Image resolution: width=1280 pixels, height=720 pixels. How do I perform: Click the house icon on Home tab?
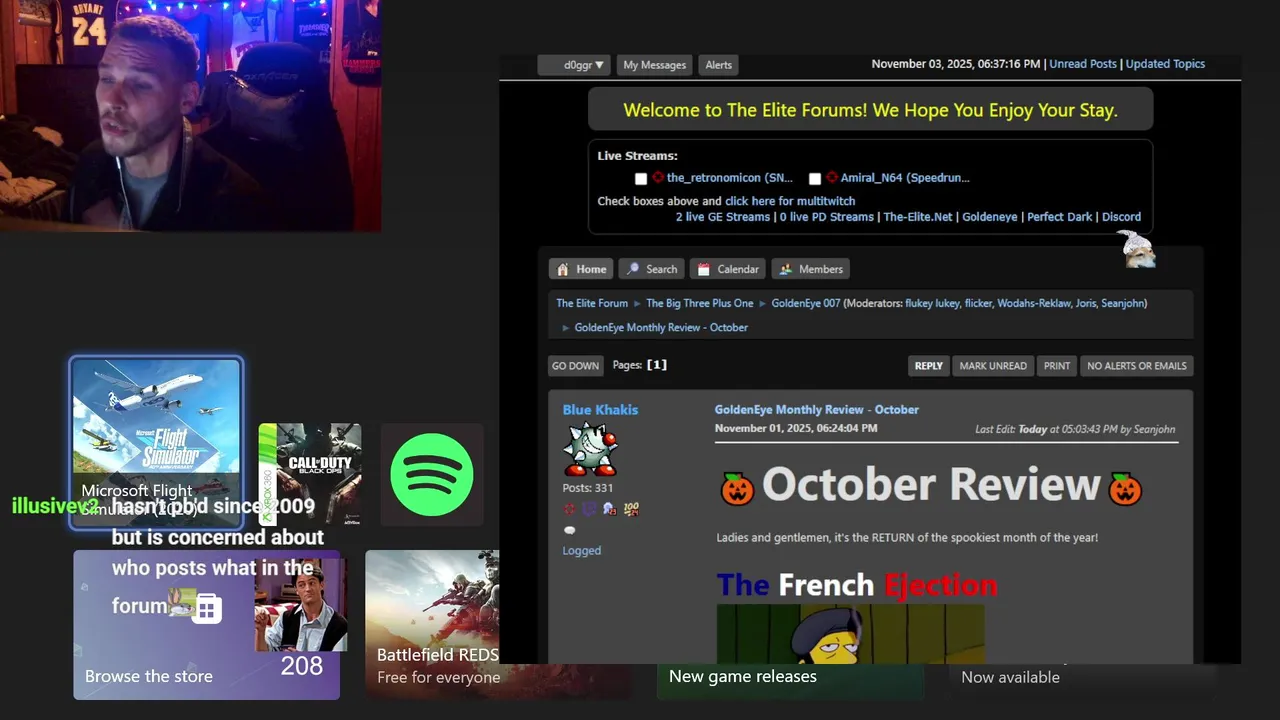[563, 269]
